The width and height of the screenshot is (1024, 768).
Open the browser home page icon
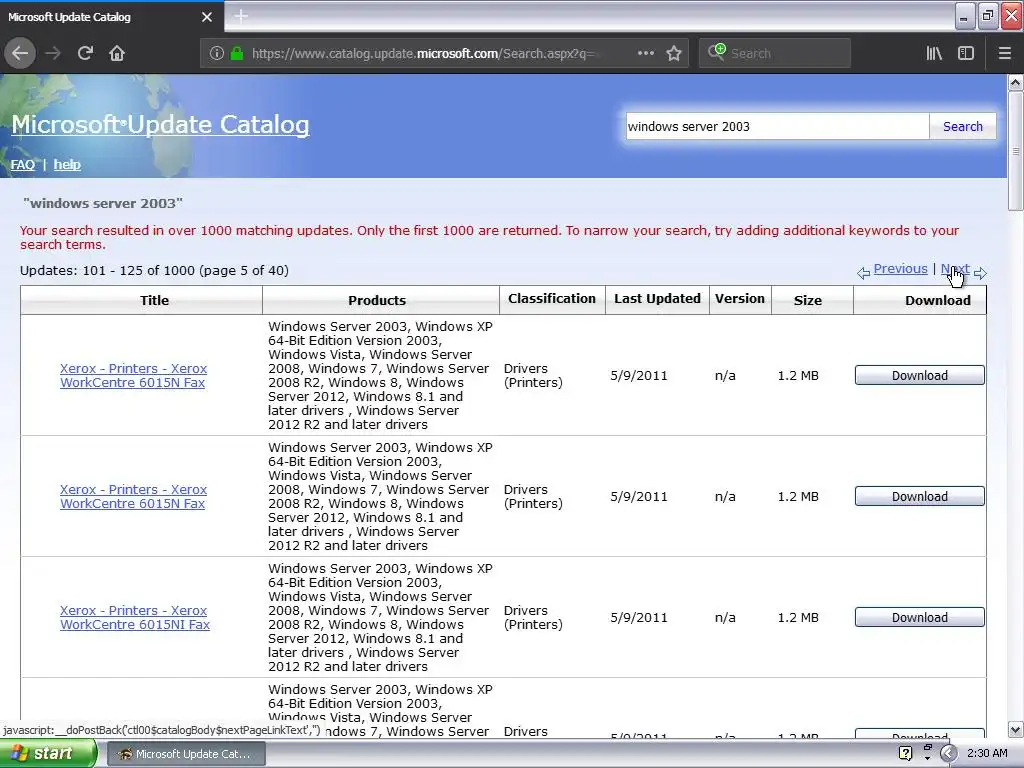(x=117, y=53)
